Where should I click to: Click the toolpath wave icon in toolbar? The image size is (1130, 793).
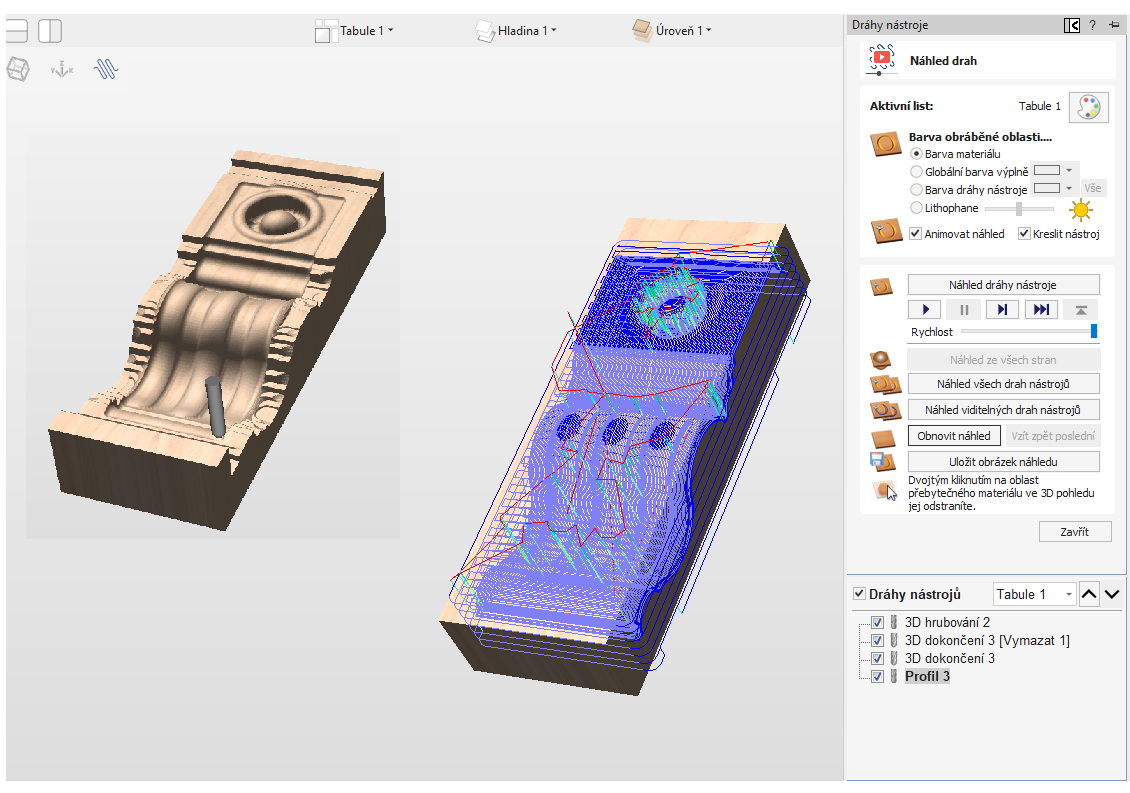pos(107,69)
